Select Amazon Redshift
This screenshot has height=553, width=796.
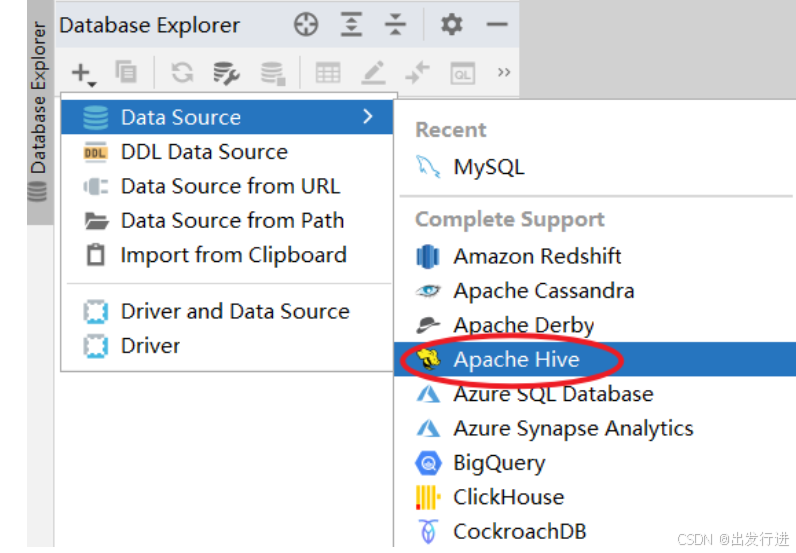[595, 256]
